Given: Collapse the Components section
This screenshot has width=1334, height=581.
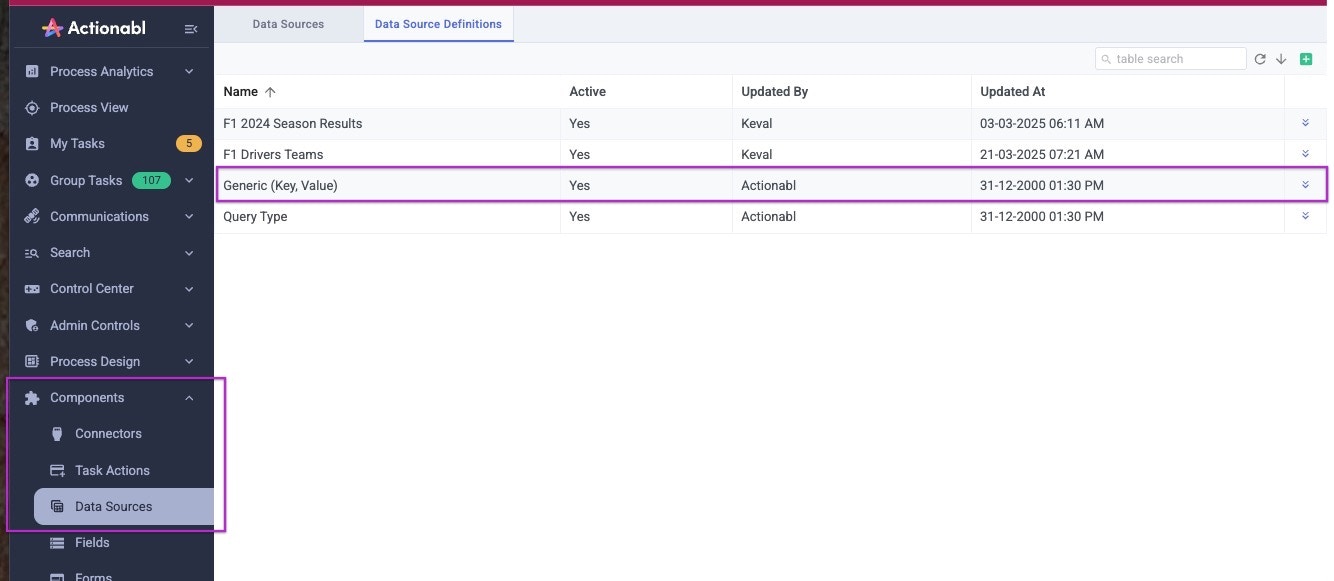Looking at the screenshot, I should [189, 397].
